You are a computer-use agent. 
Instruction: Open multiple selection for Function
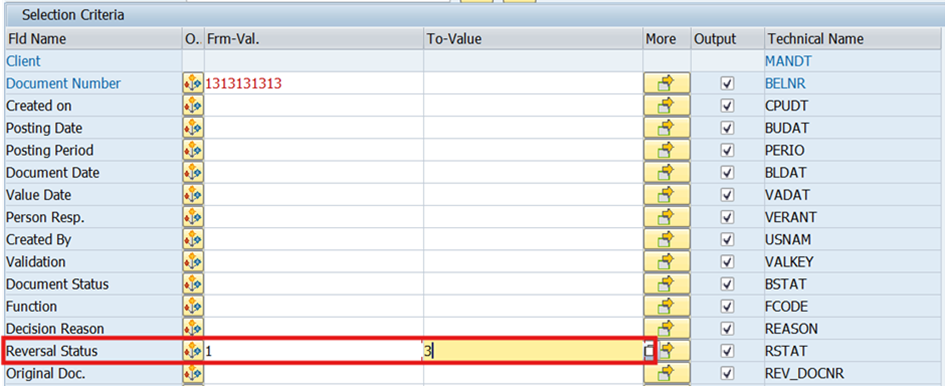tap(667, 306)
